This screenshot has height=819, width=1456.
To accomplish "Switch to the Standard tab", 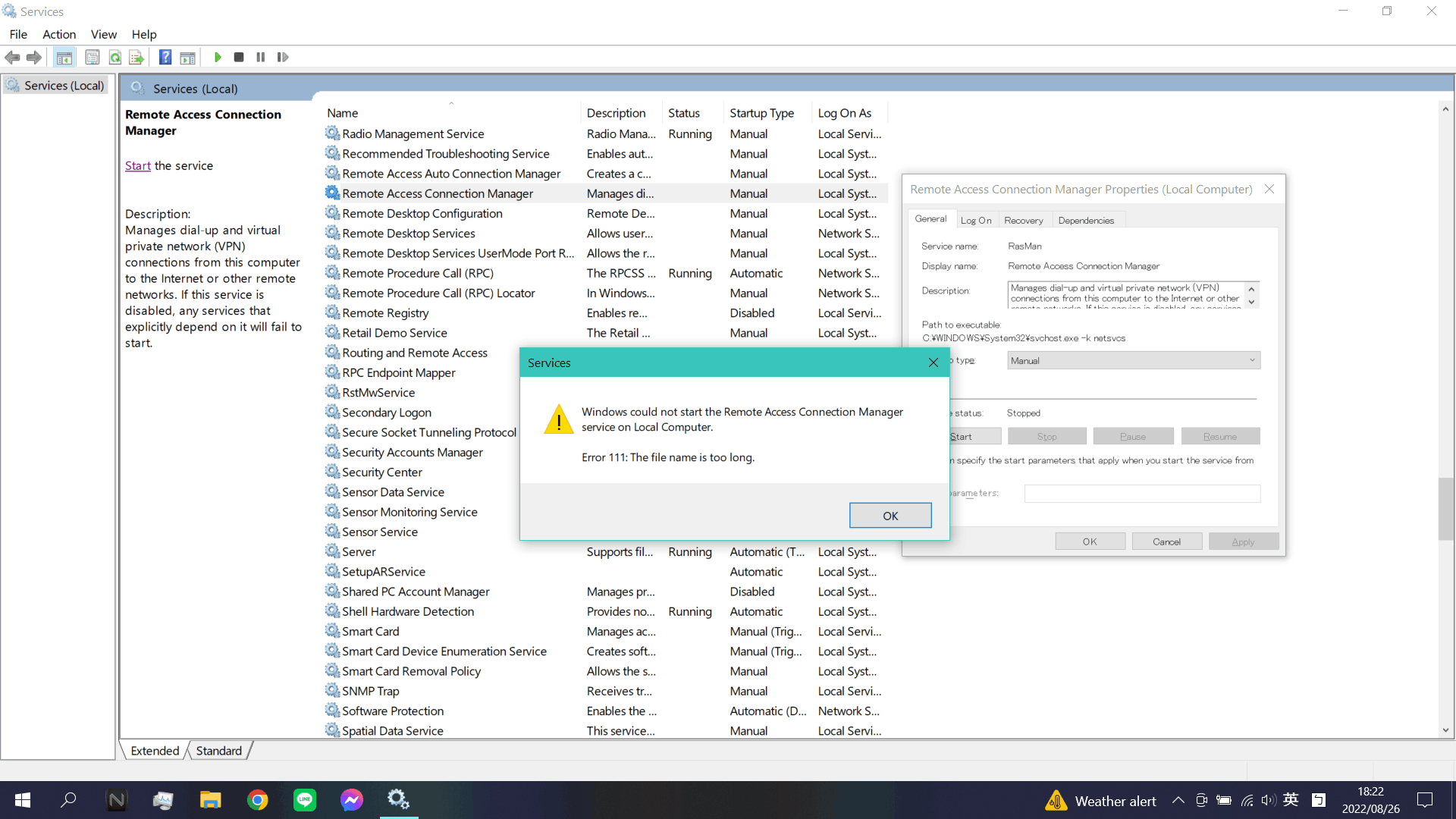I will [x=218, y=751].
